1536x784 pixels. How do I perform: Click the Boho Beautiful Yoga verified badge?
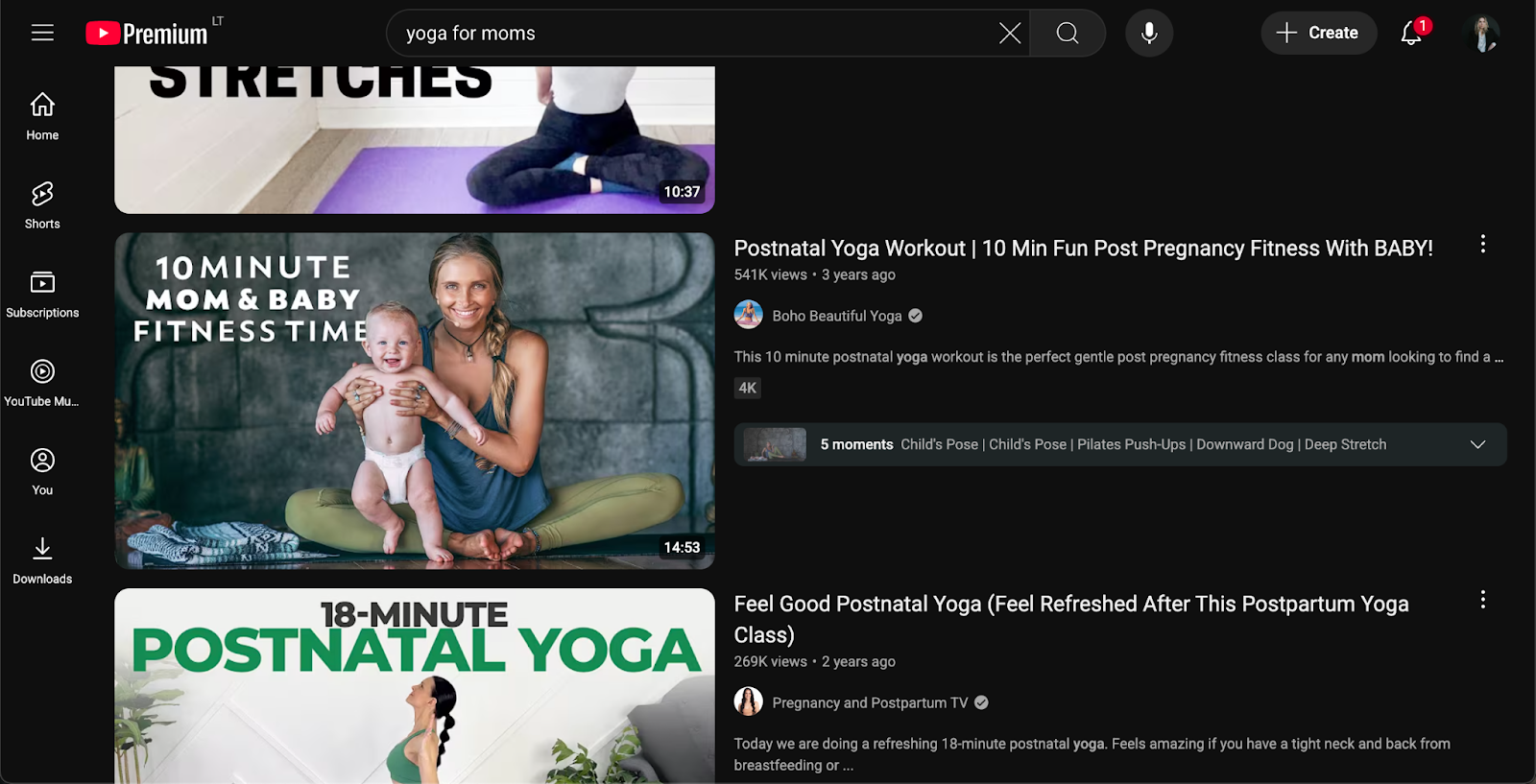pos(916,316)
